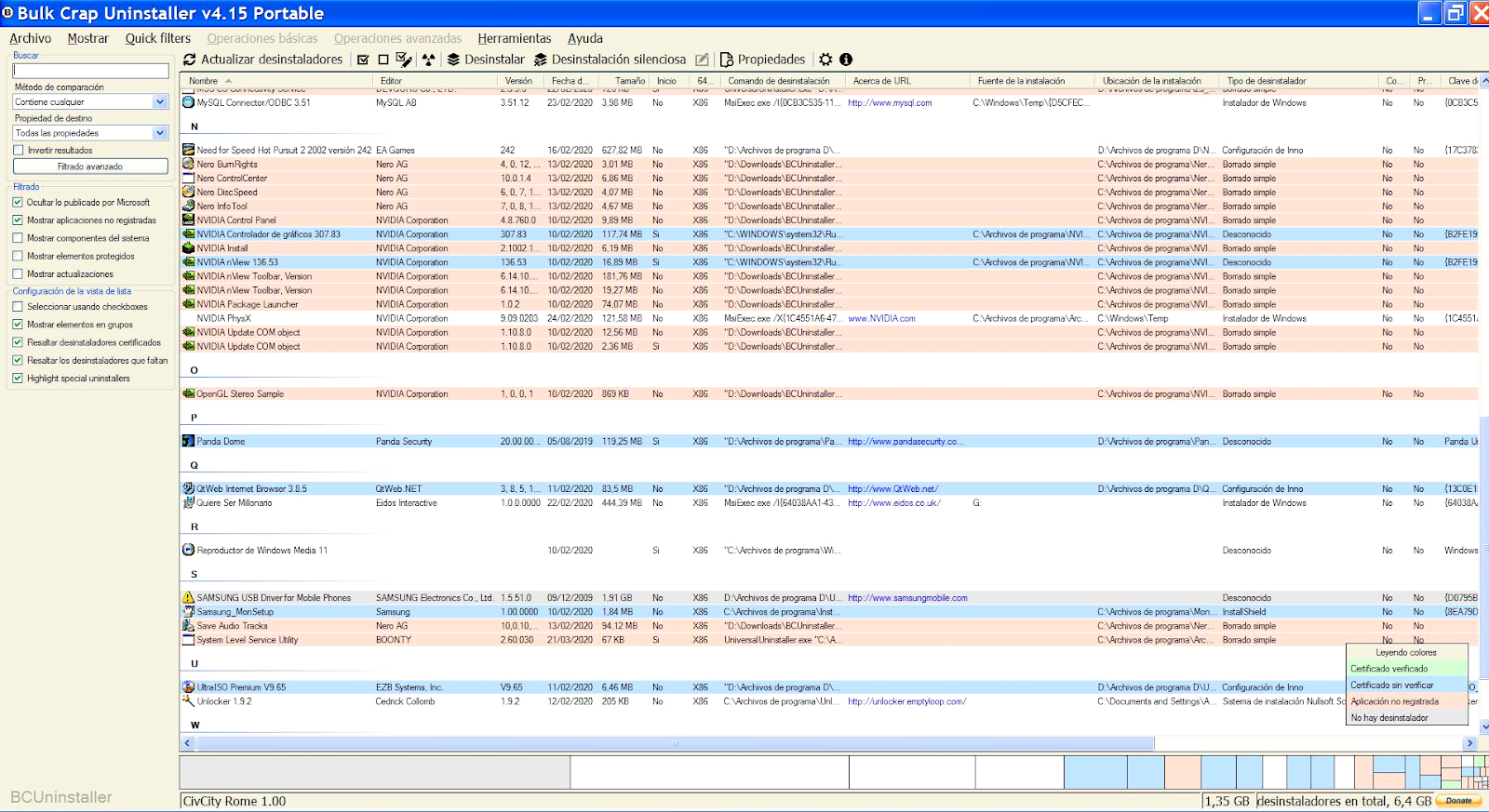
Task: Click in the Buscar search field
Action: [x=90, y=71]
